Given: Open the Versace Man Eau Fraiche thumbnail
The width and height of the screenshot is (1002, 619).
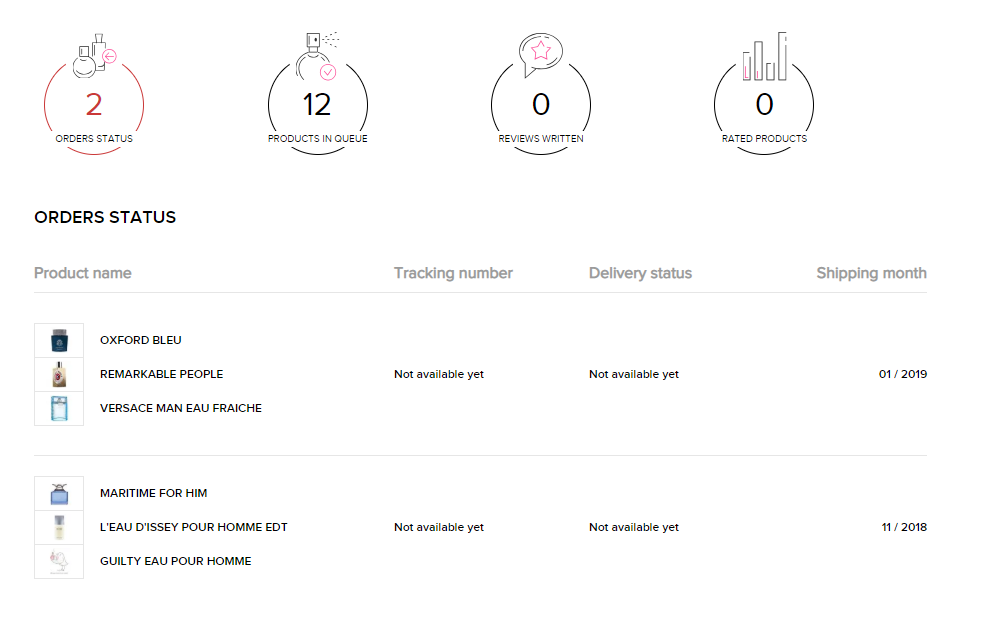Looking at the screenshot, I should [59, 408].
